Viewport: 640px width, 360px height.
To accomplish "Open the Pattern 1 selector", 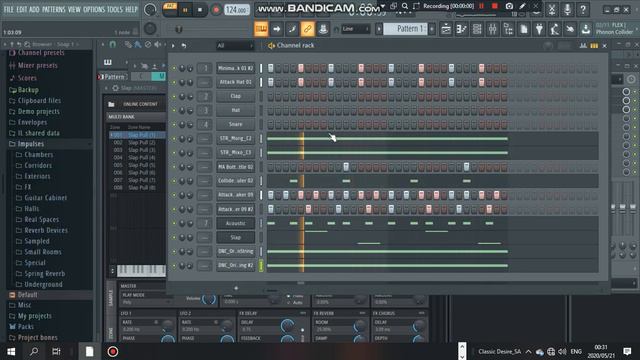I will 405,29.
